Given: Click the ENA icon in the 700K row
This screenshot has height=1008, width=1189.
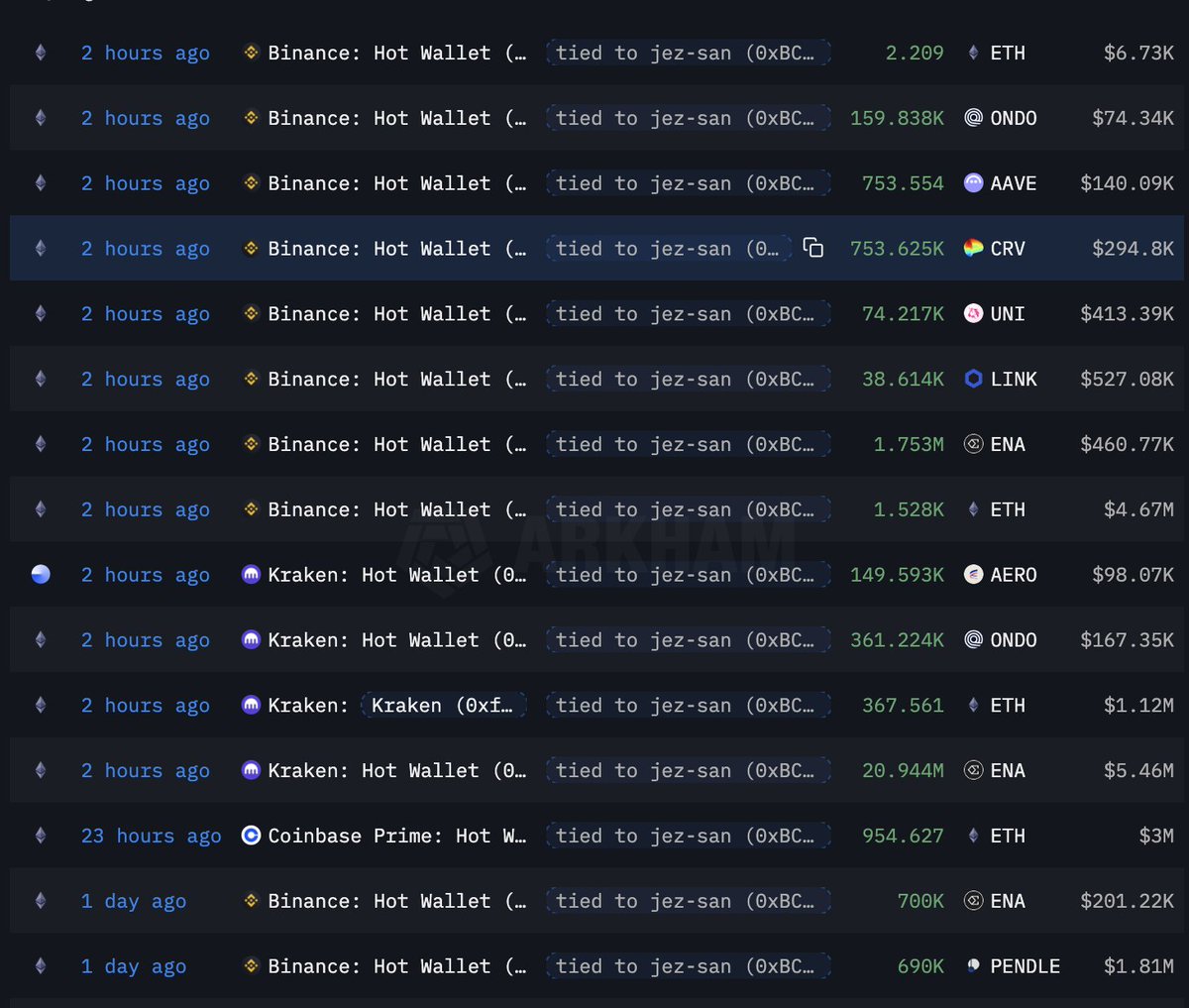Looking at the screenshot, I should [974, 901].
